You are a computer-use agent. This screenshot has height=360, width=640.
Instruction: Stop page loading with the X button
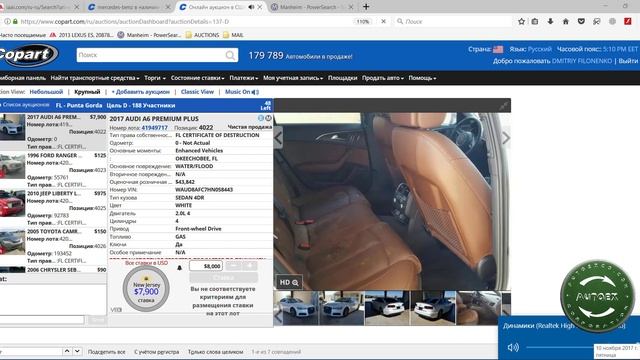coord(383,21)
